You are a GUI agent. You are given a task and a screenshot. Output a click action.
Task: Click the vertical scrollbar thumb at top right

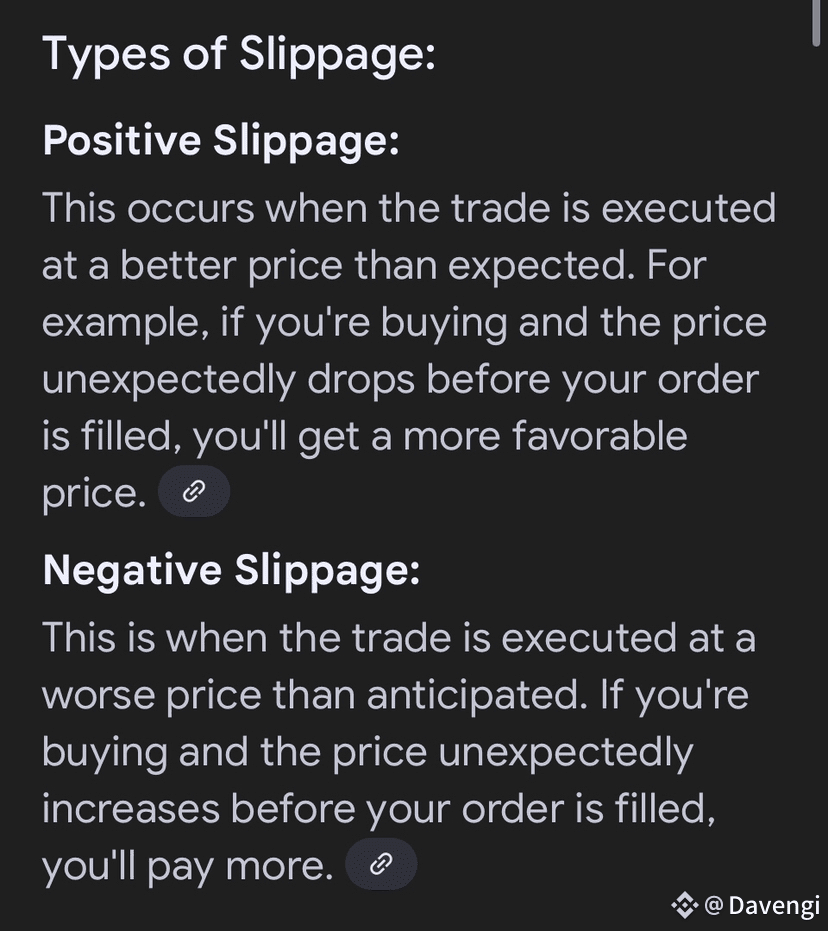[x=819, y=22]
